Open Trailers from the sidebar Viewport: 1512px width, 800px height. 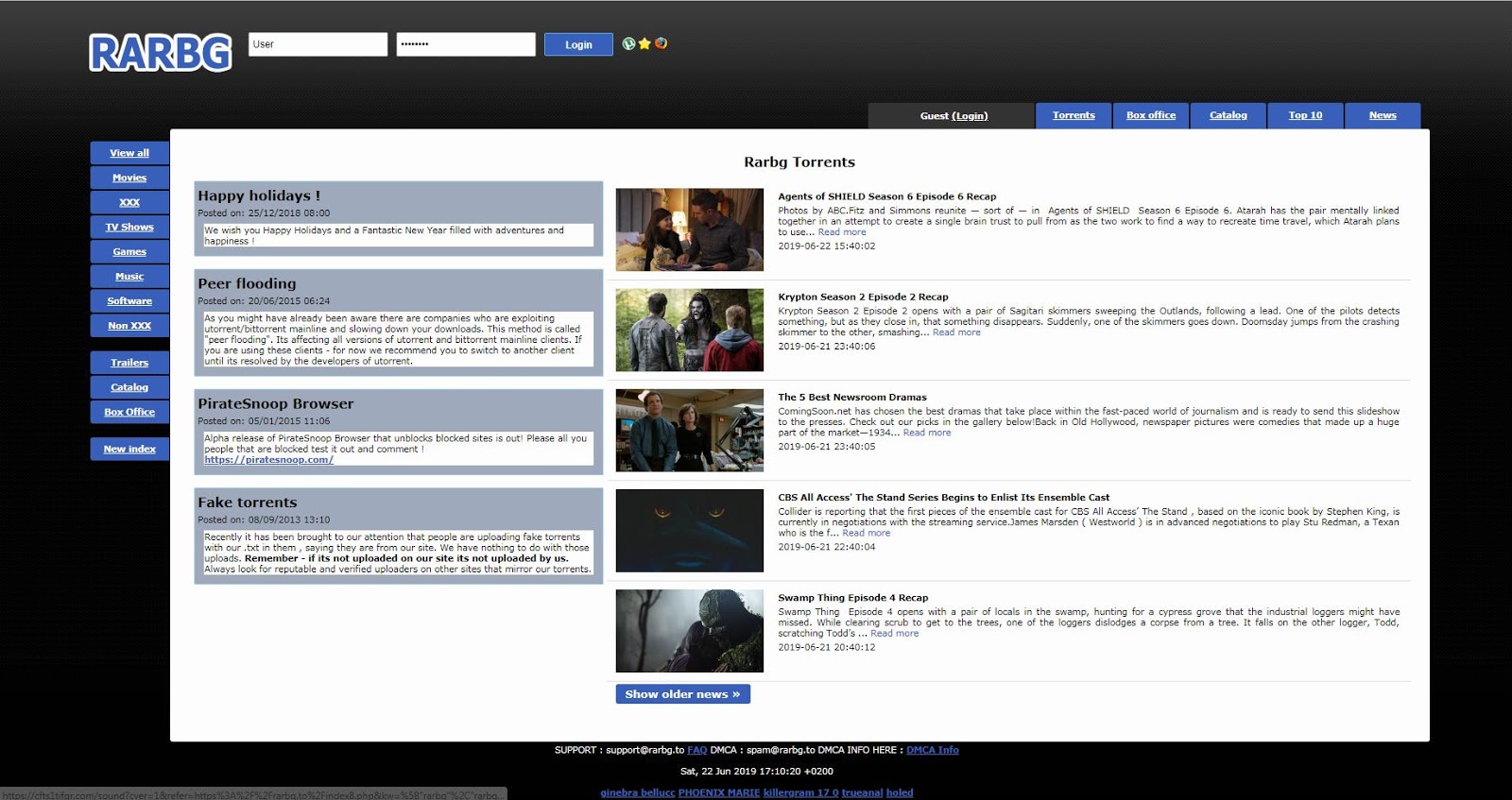(129, 363)
